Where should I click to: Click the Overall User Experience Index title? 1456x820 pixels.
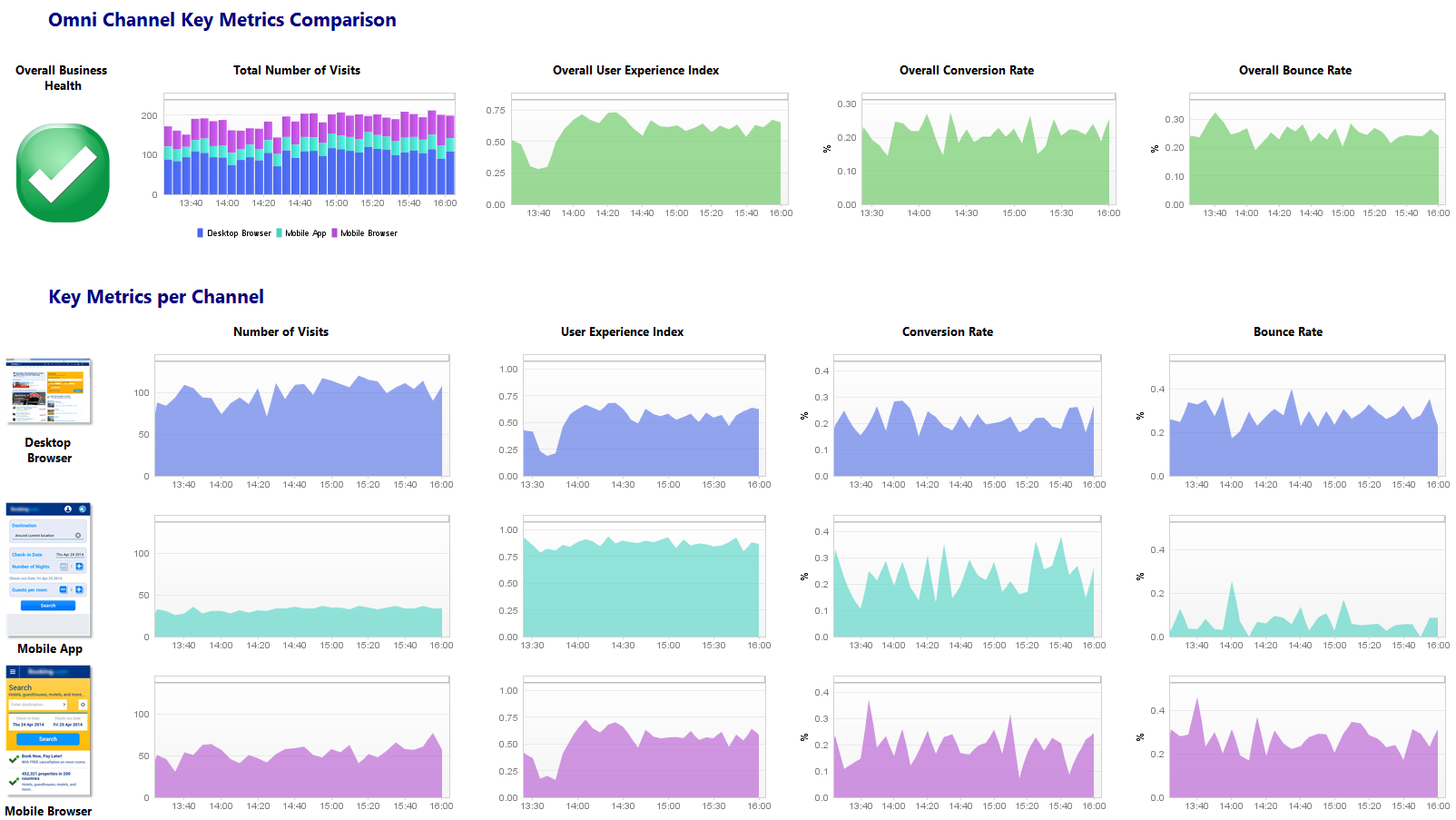[x=636, y=70]
